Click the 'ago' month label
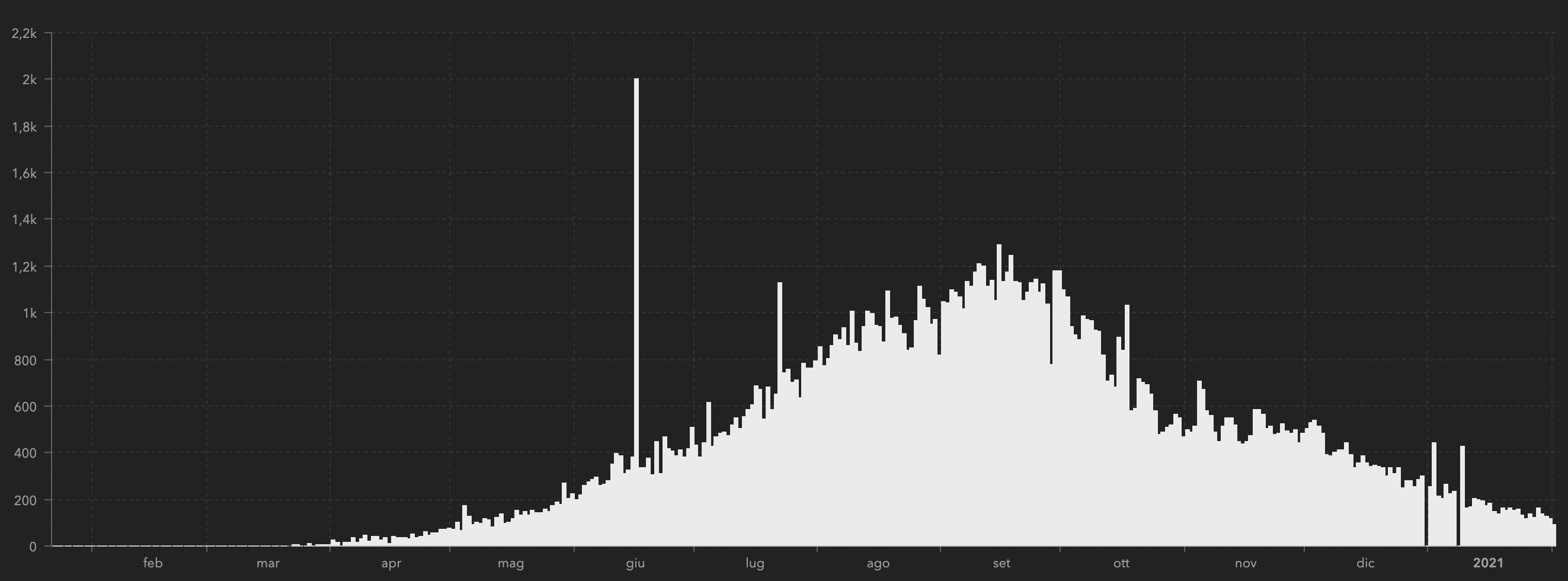The image size is (1568, 581). [x=878, y=563]
